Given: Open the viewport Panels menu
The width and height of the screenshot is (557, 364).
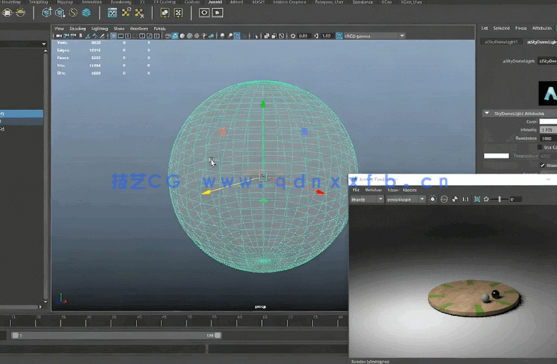Looking at the screenshot, I should (159, 28).
